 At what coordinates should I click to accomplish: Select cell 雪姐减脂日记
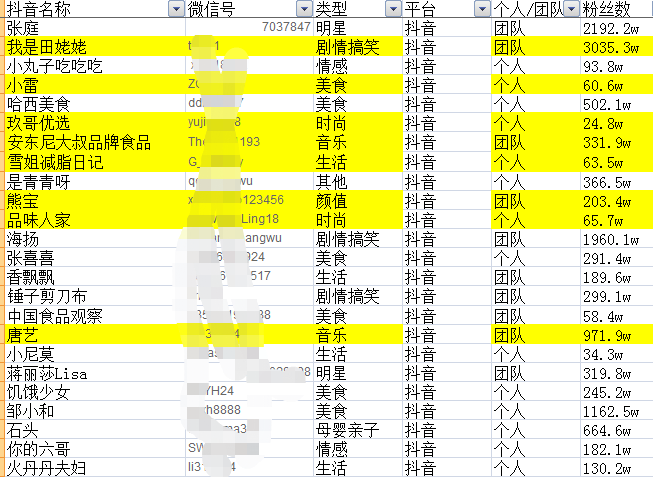(x=95, y=162)
